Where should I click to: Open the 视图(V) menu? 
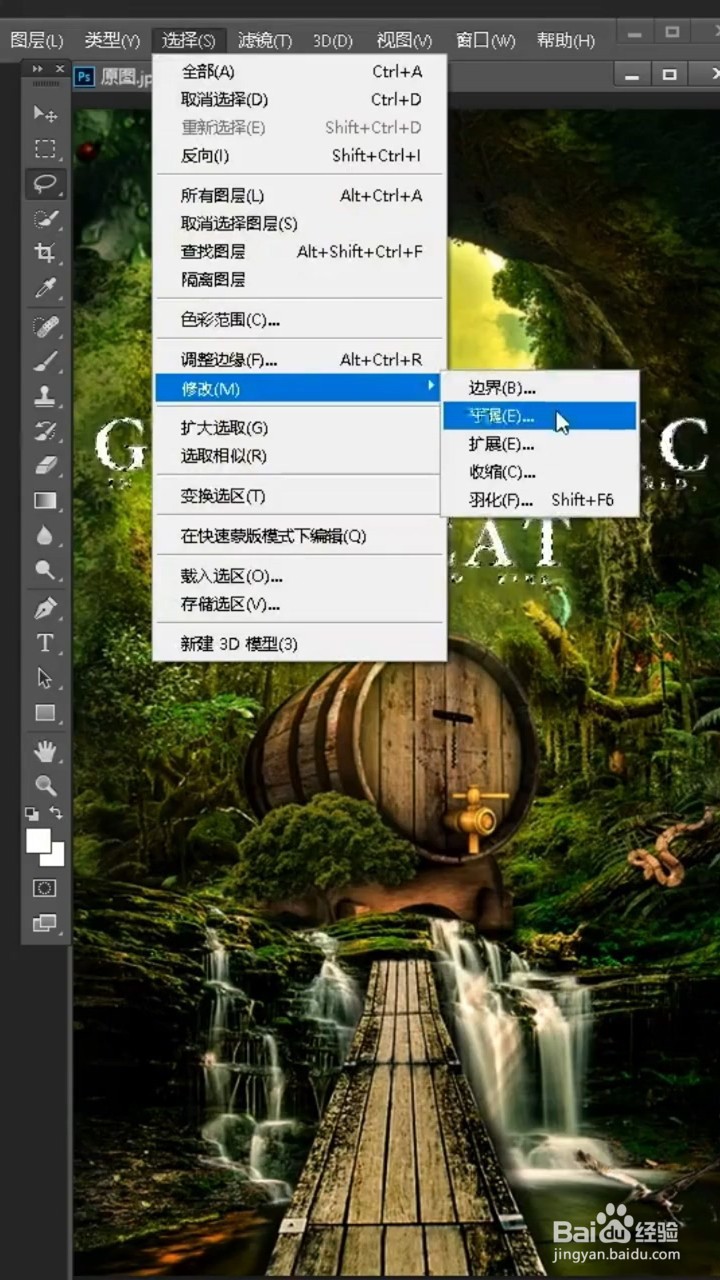404,41
